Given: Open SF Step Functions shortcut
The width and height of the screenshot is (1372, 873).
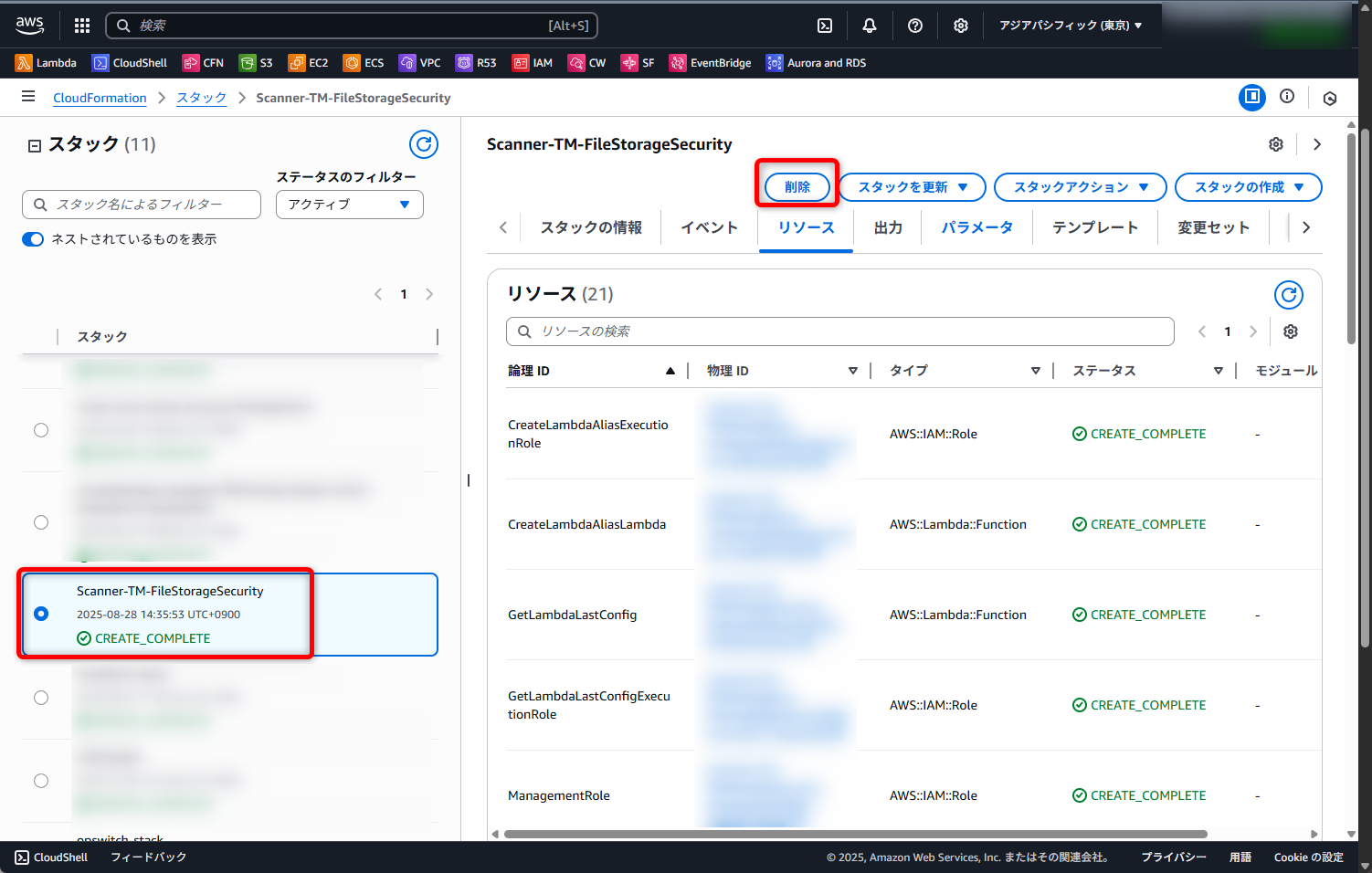Looking at the screenshot, I should (638, 63).
